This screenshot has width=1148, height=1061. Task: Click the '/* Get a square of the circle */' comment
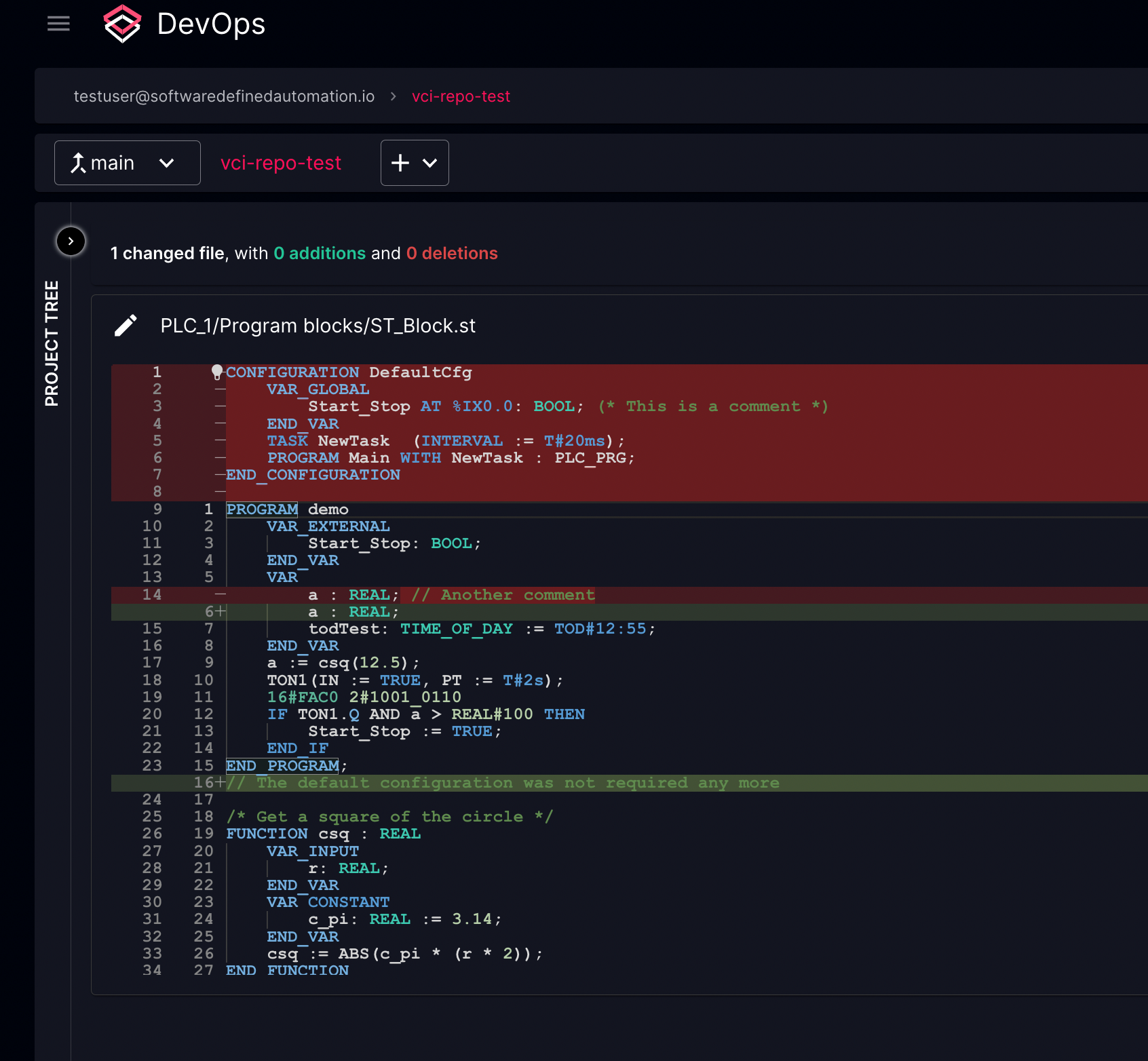[389, 817]
